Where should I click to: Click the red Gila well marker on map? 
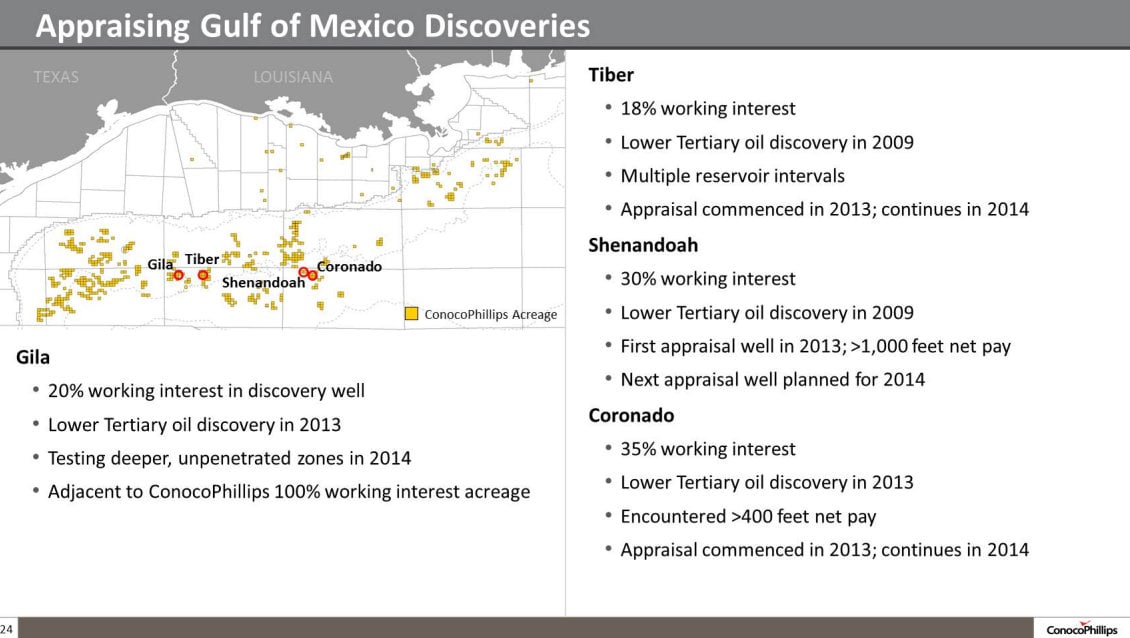(x=179, y=274)
